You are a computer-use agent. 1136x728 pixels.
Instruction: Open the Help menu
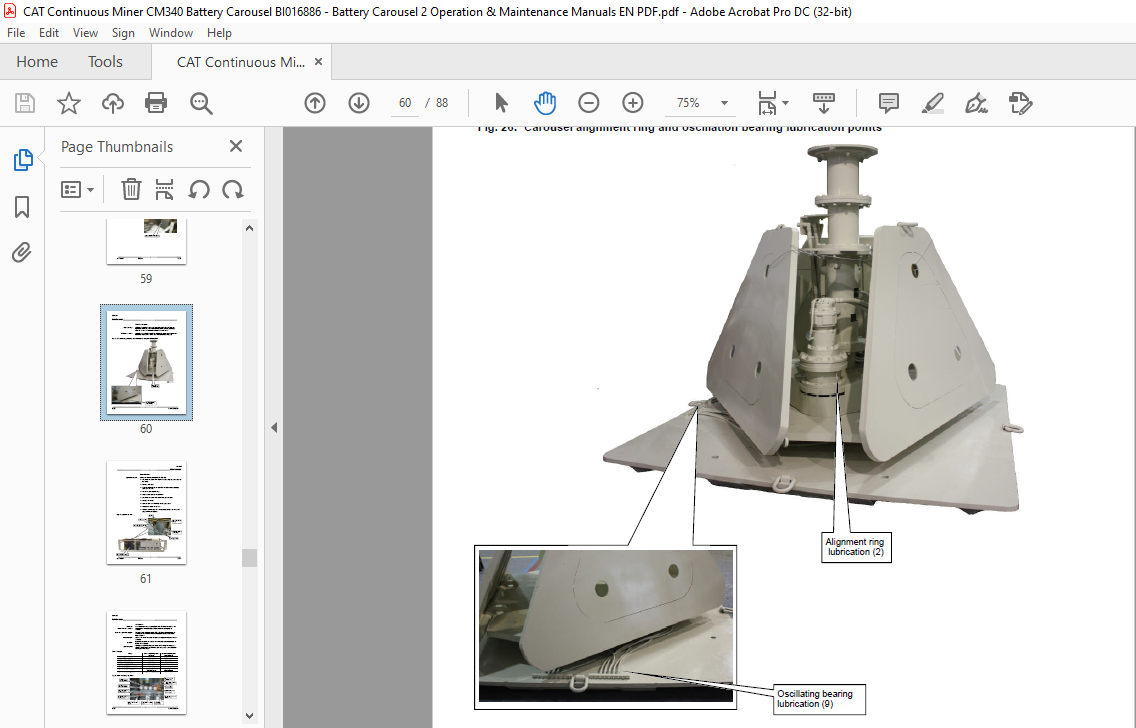click(219, 33)
